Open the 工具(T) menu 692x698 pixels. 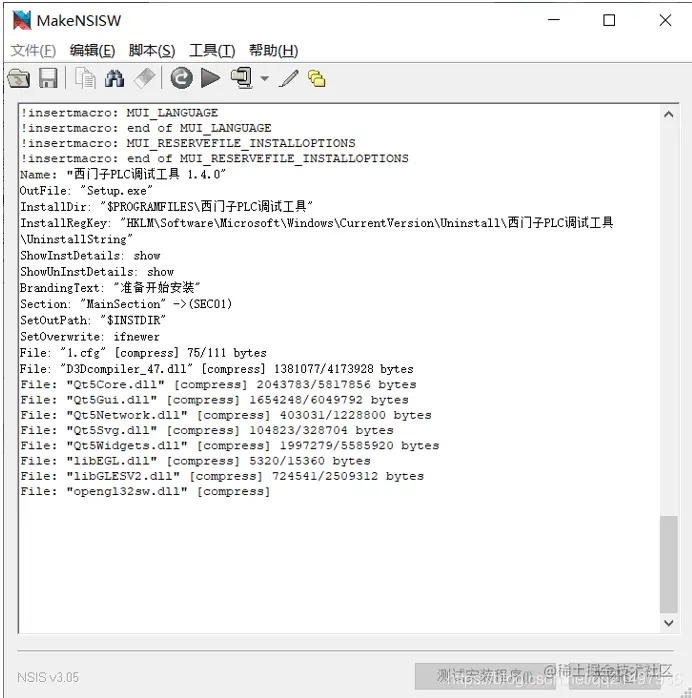pos(212,50)
